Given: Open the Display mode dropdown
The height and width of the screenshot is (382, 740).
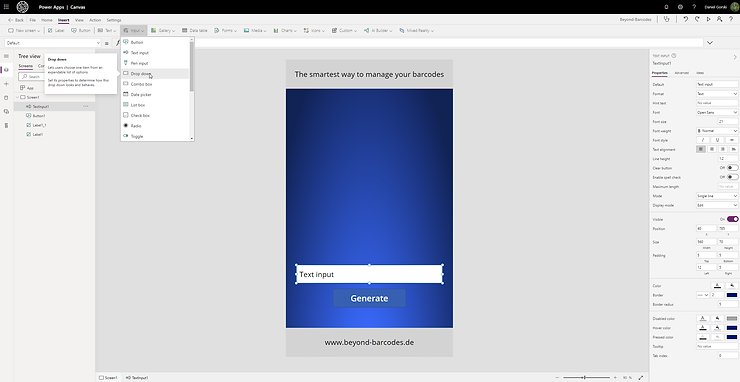Looking at the screenshot, I should click(x=717, y=205).
